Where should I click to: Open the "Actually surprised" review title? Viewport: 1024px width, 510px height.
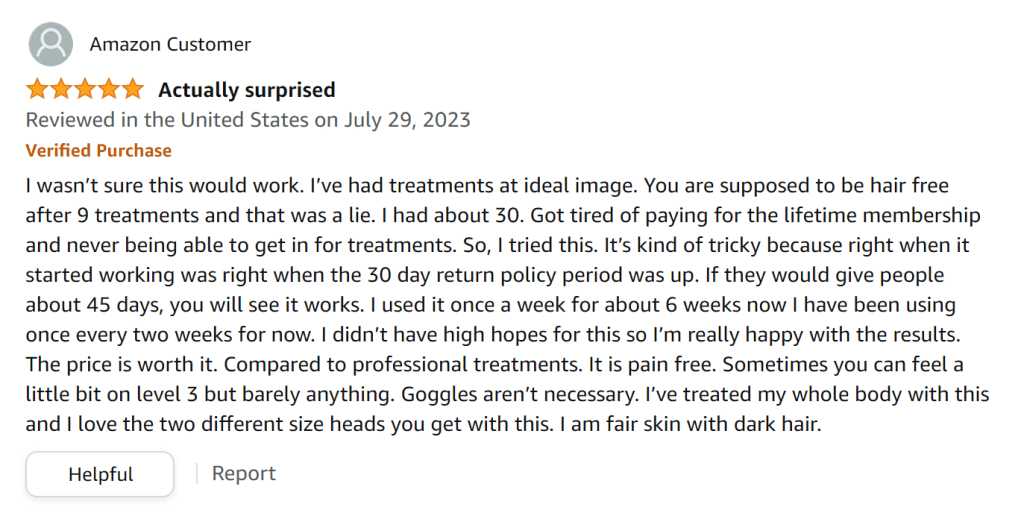246,90
